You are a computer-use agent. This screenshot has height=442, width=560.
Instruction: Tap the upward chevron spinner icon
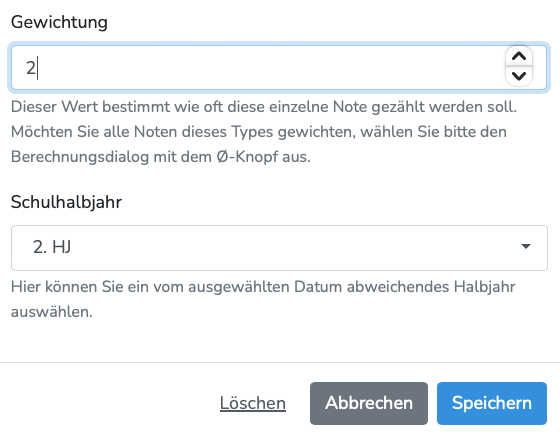[519, 56]
